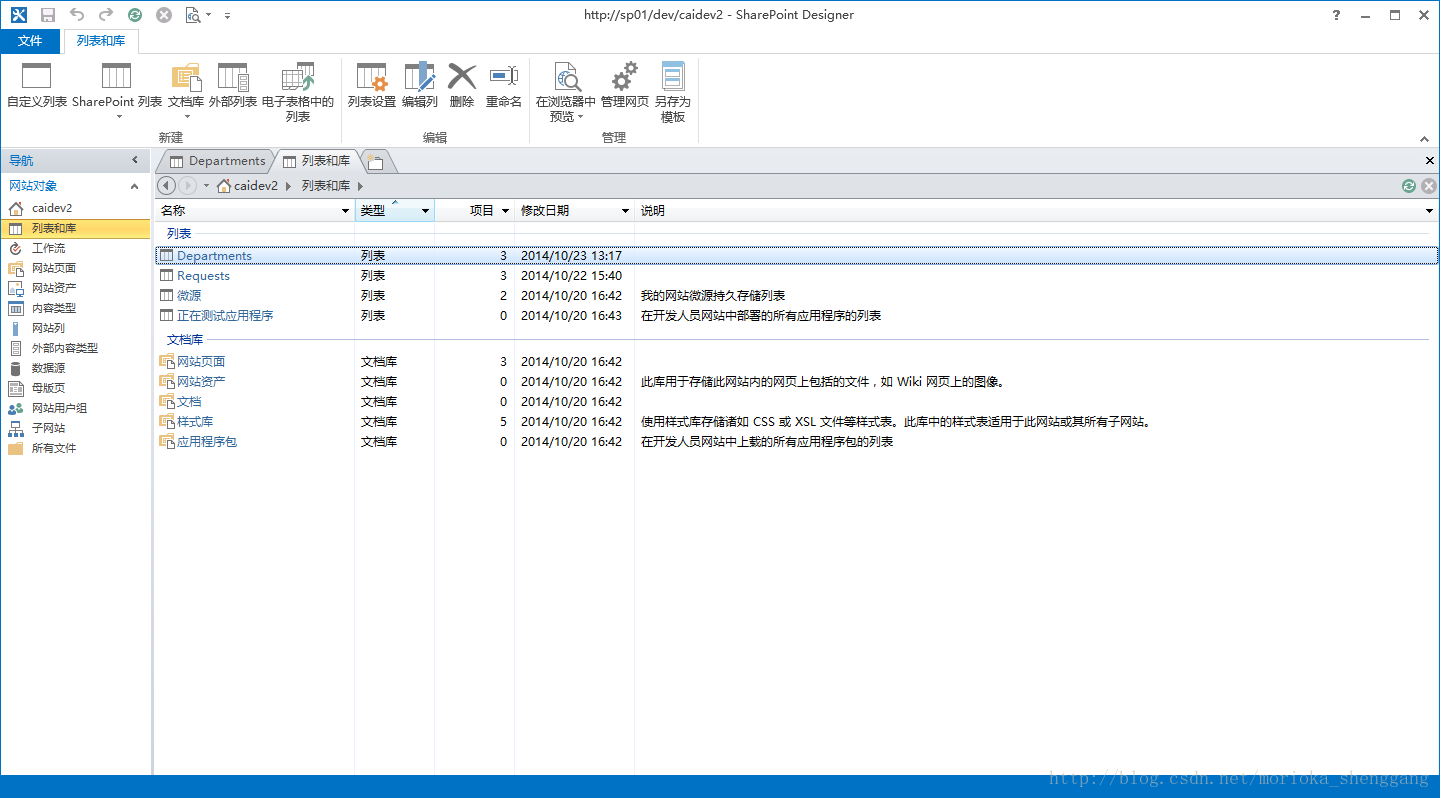The image size is (1440, 798).
Task: Open the 样式库 document library link
Action: click(x=195, y=422)
